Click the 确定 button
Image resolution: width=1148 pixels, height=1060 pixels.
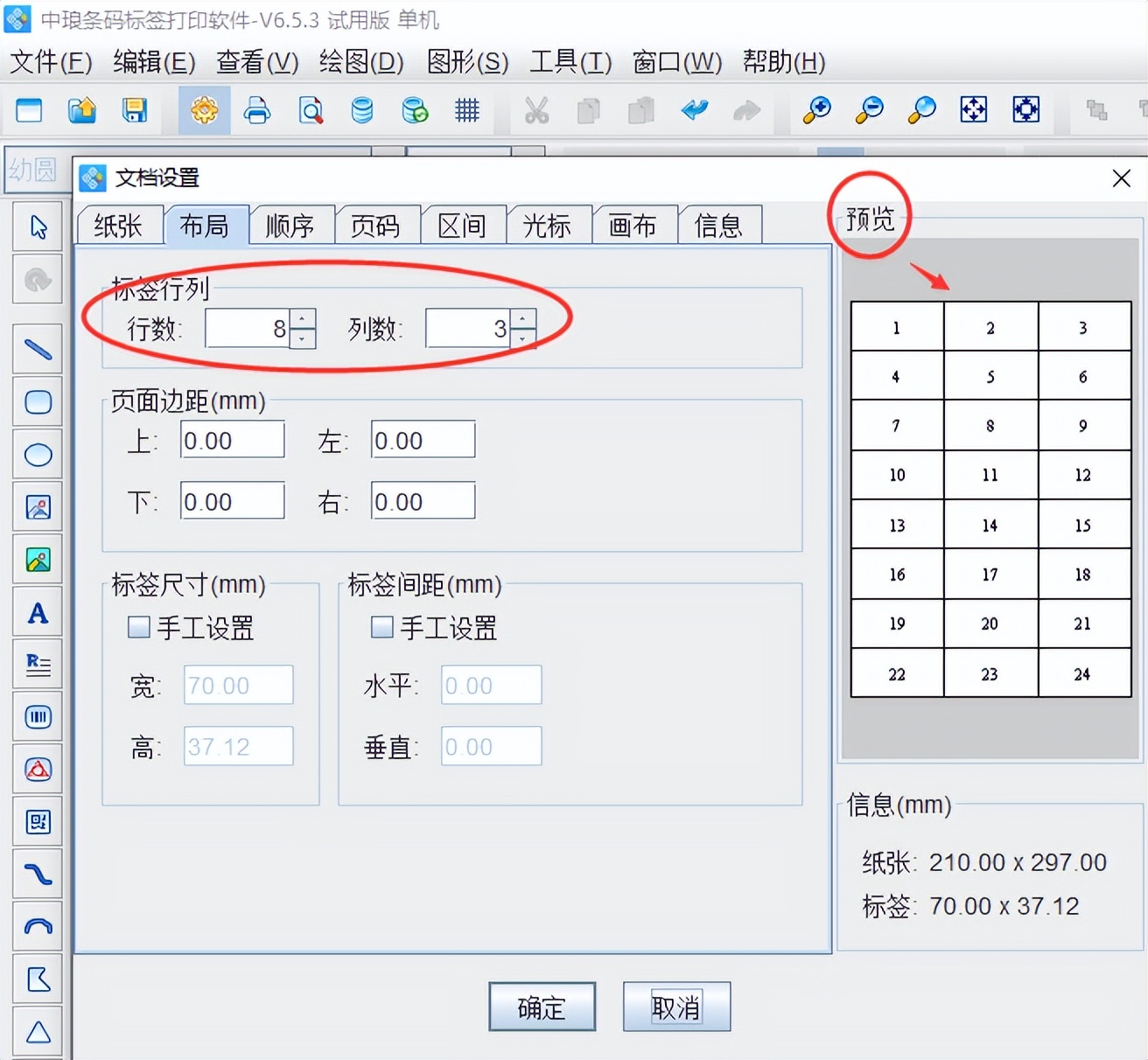(x=542, y=1007)
